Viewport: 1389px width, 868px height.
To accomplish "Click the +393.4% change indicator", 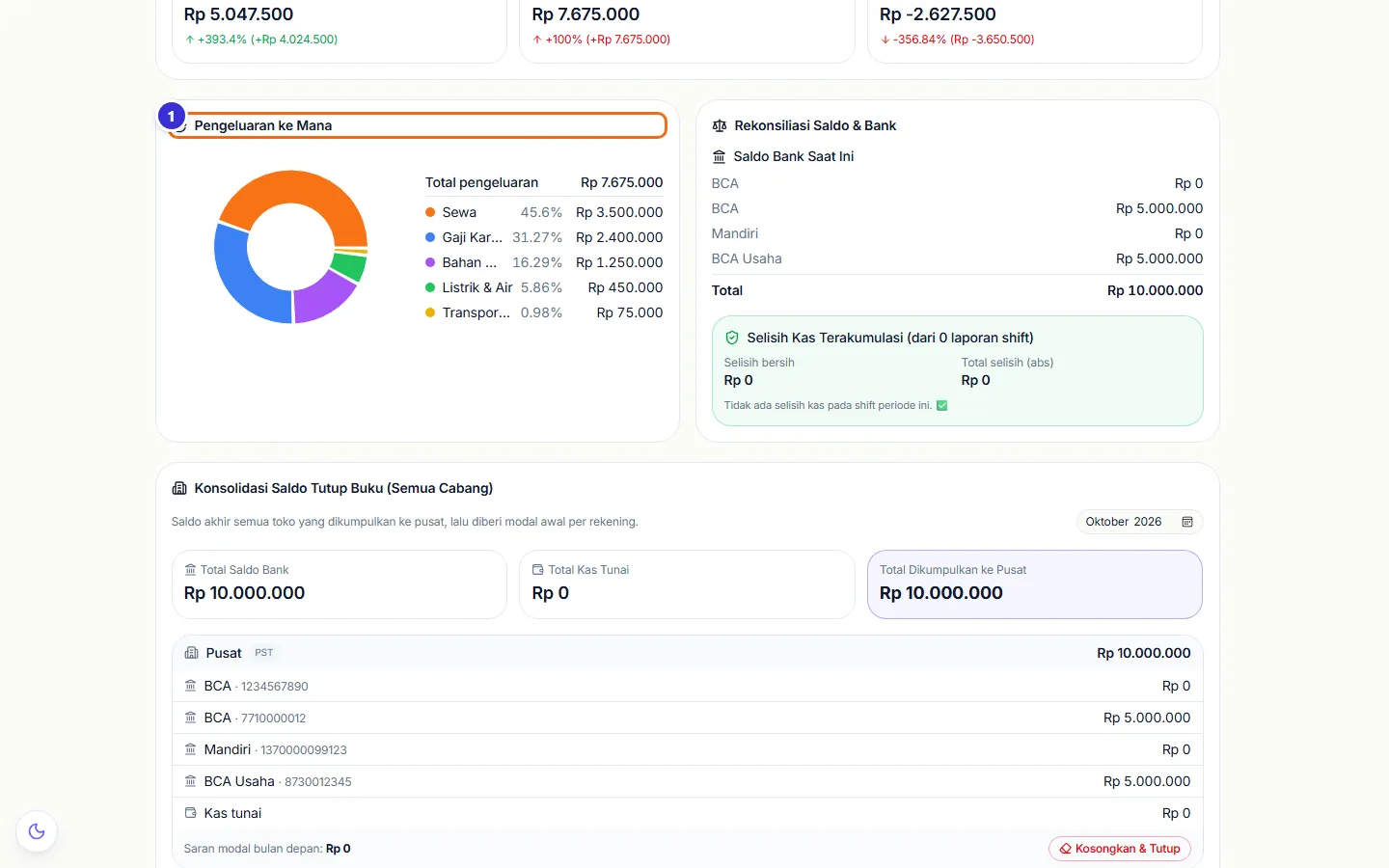I will click(x=261, y=40).
